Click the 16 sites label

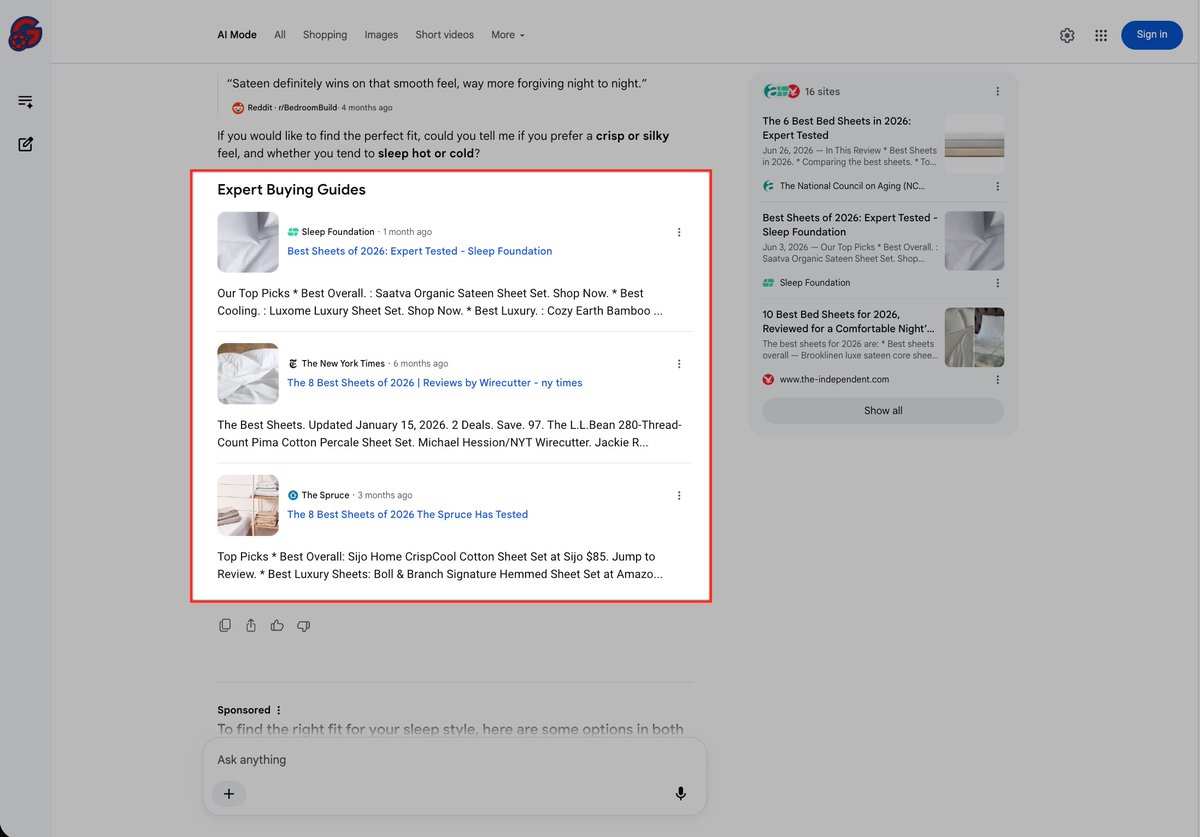(x=822, y=91)
